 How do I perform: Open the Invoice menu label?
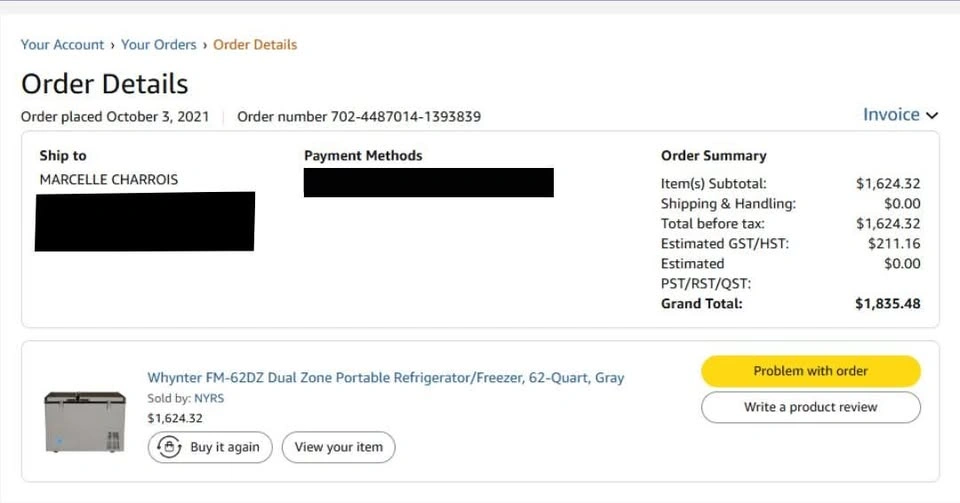891,115
